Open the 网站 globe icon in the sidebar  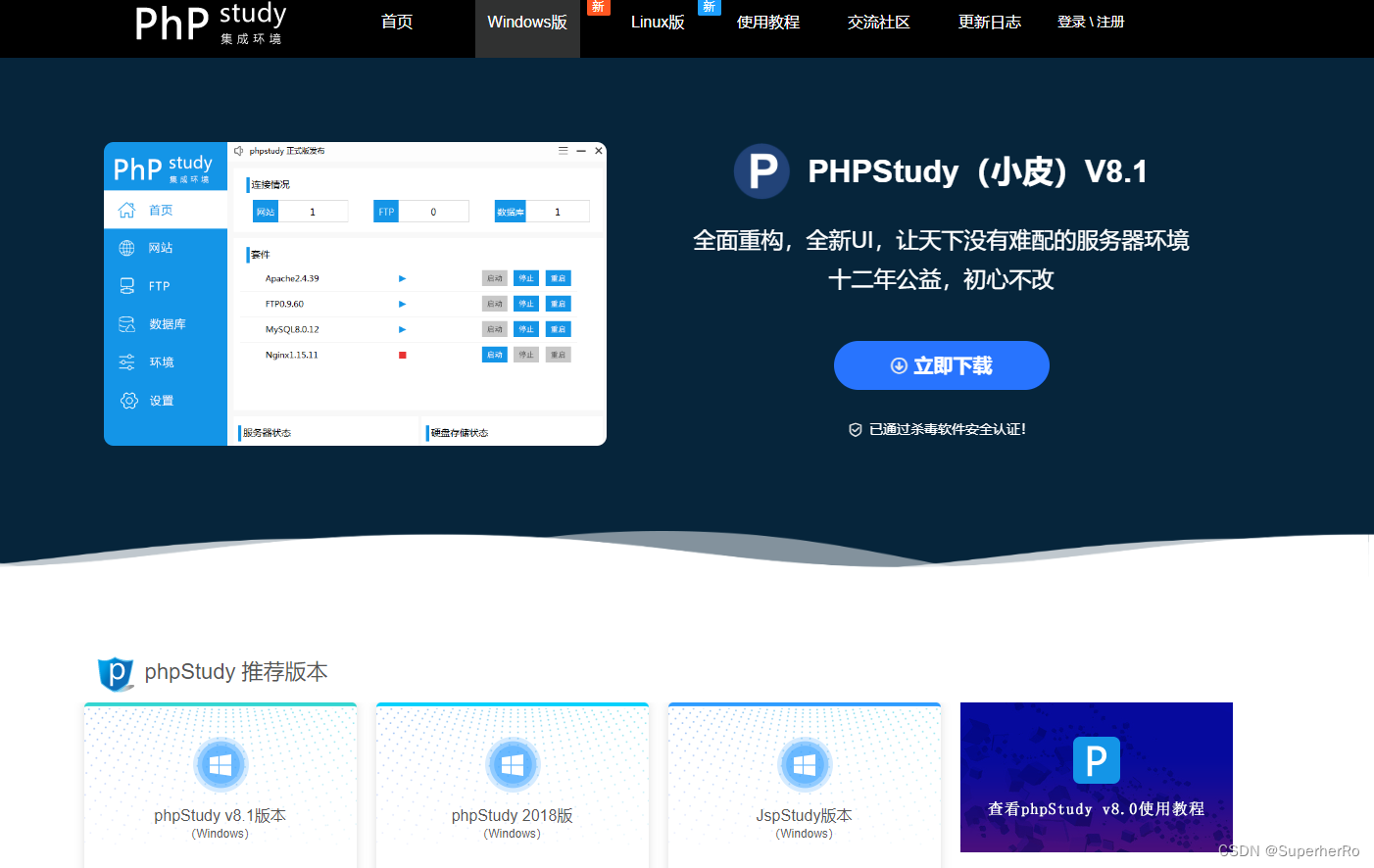(x=126, y=247)
